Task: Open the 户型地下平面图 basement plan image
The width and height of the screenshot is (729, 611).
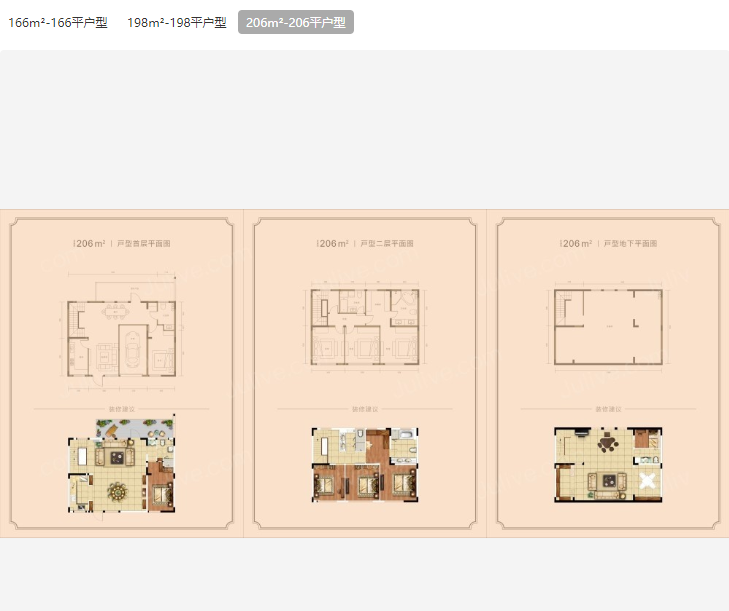Action: (x=607, y=372)
